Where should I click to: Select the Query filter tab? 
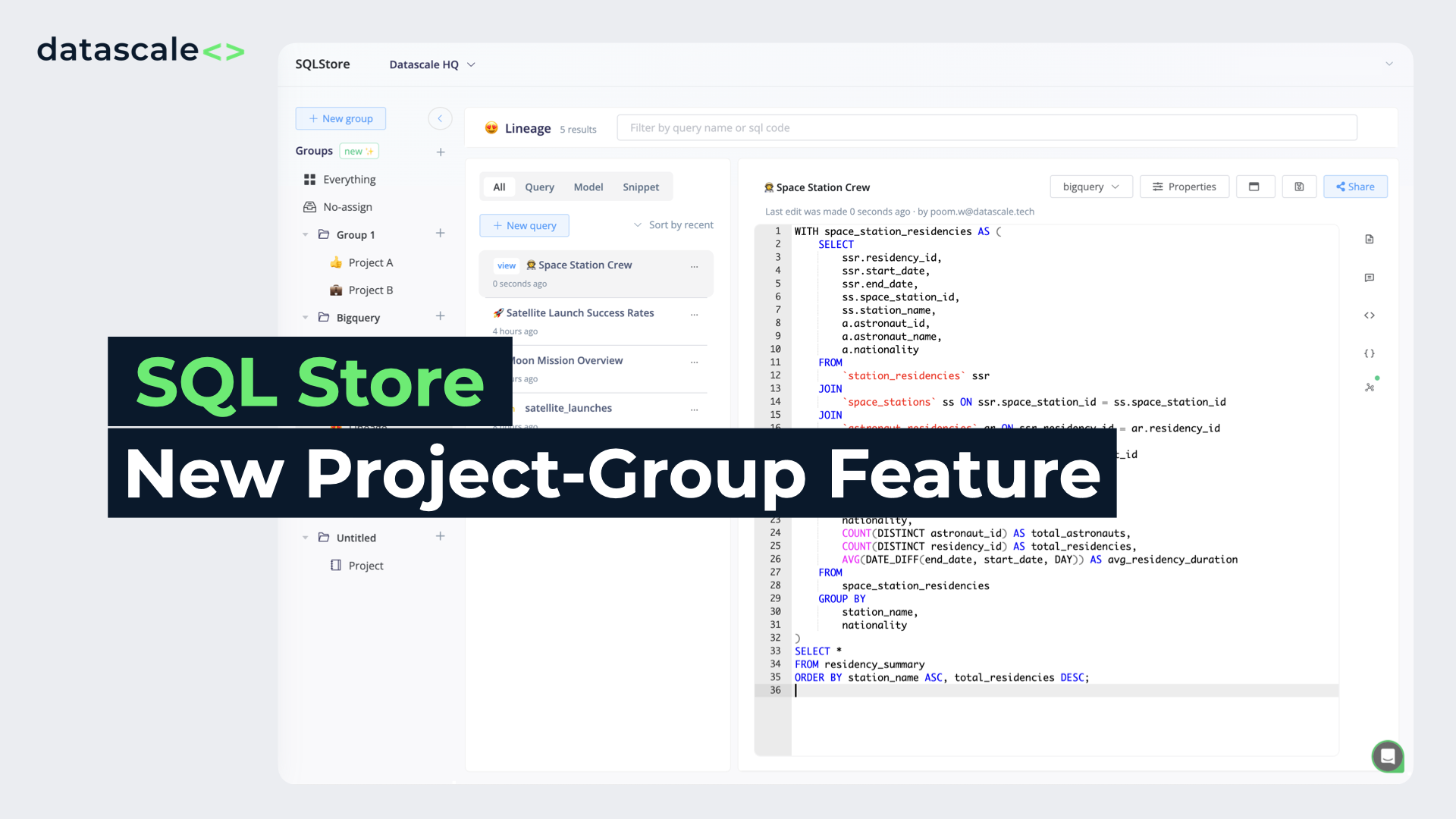(539, 187)
